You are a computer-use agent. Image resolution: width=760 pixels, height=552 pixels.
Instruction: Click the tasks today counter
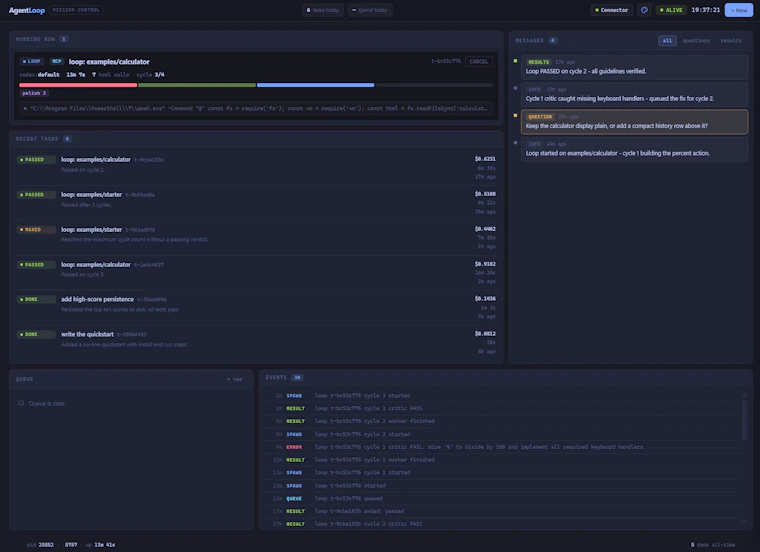pyautogui.click(x=323, y=10)
